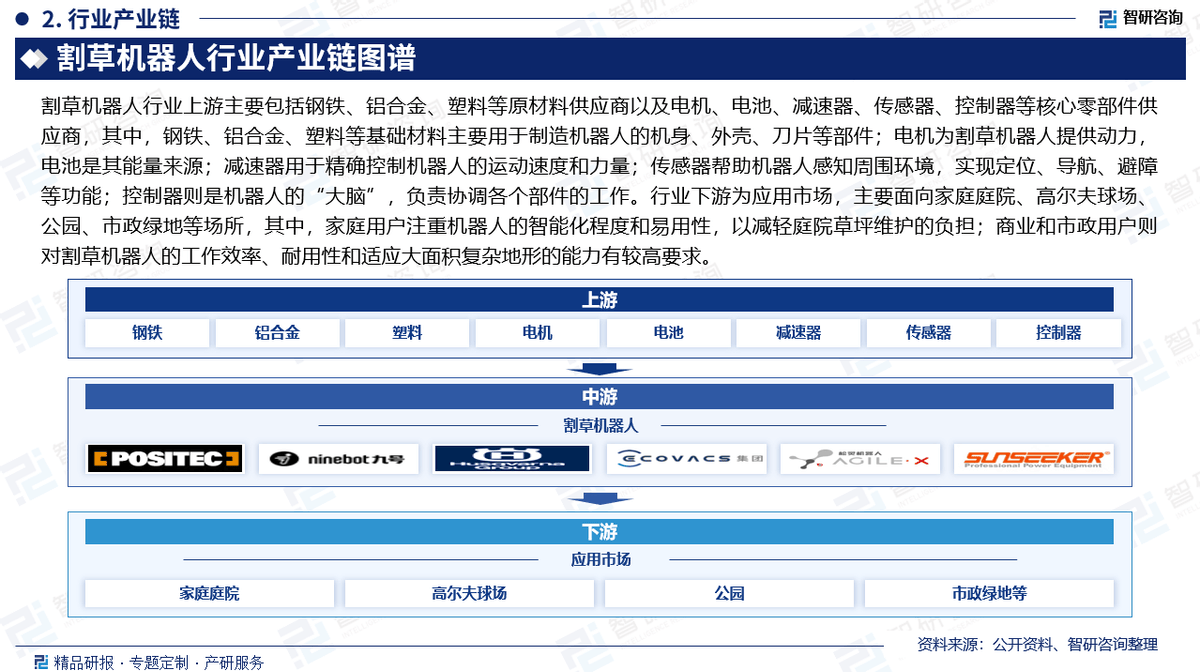Choose the 家庭庭院 application box
1200x672 pixels.
click(x=209, y=593)
